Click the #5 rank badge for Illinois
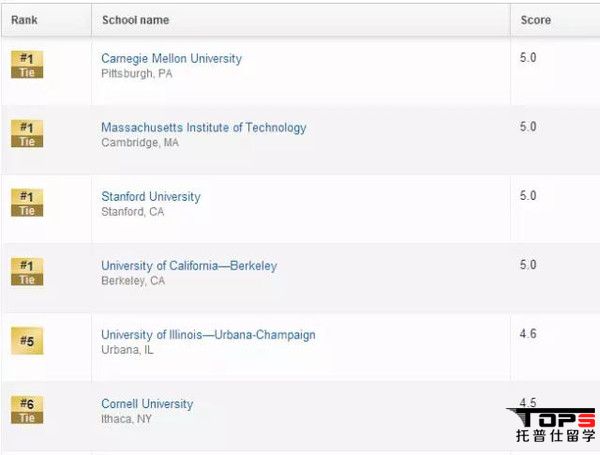600x455 pixels. [27, 341]
